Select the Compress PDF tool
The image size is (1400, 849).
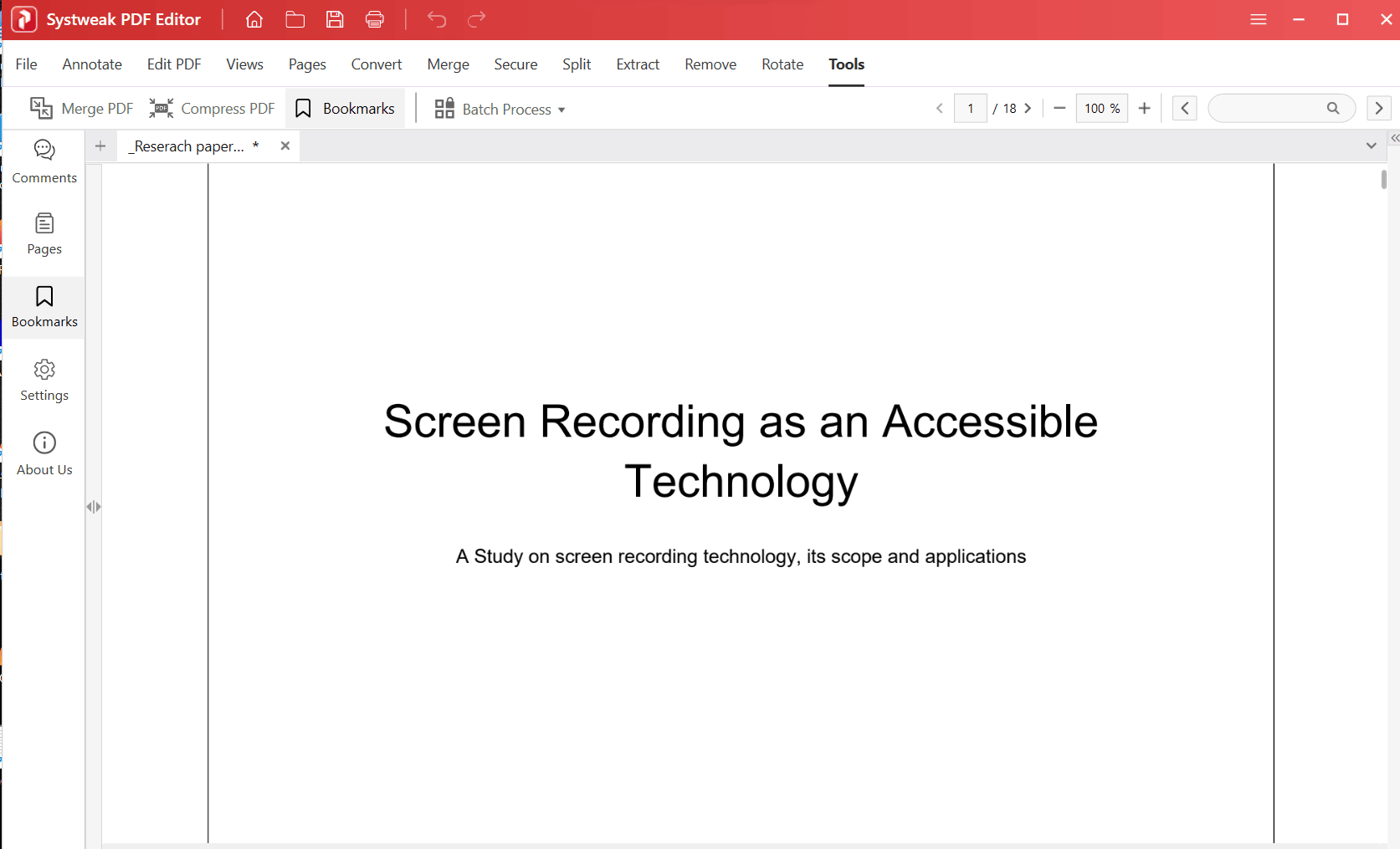(x=211, y=108)
